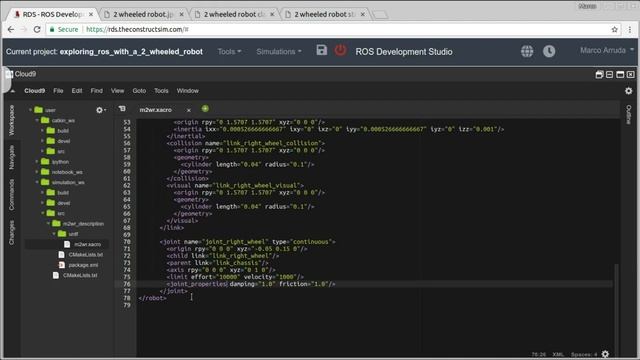Toggle the Workspace side panel
The height and width of the screenshot is (360, 640).
pyautogui.click(x=11, y=120)
